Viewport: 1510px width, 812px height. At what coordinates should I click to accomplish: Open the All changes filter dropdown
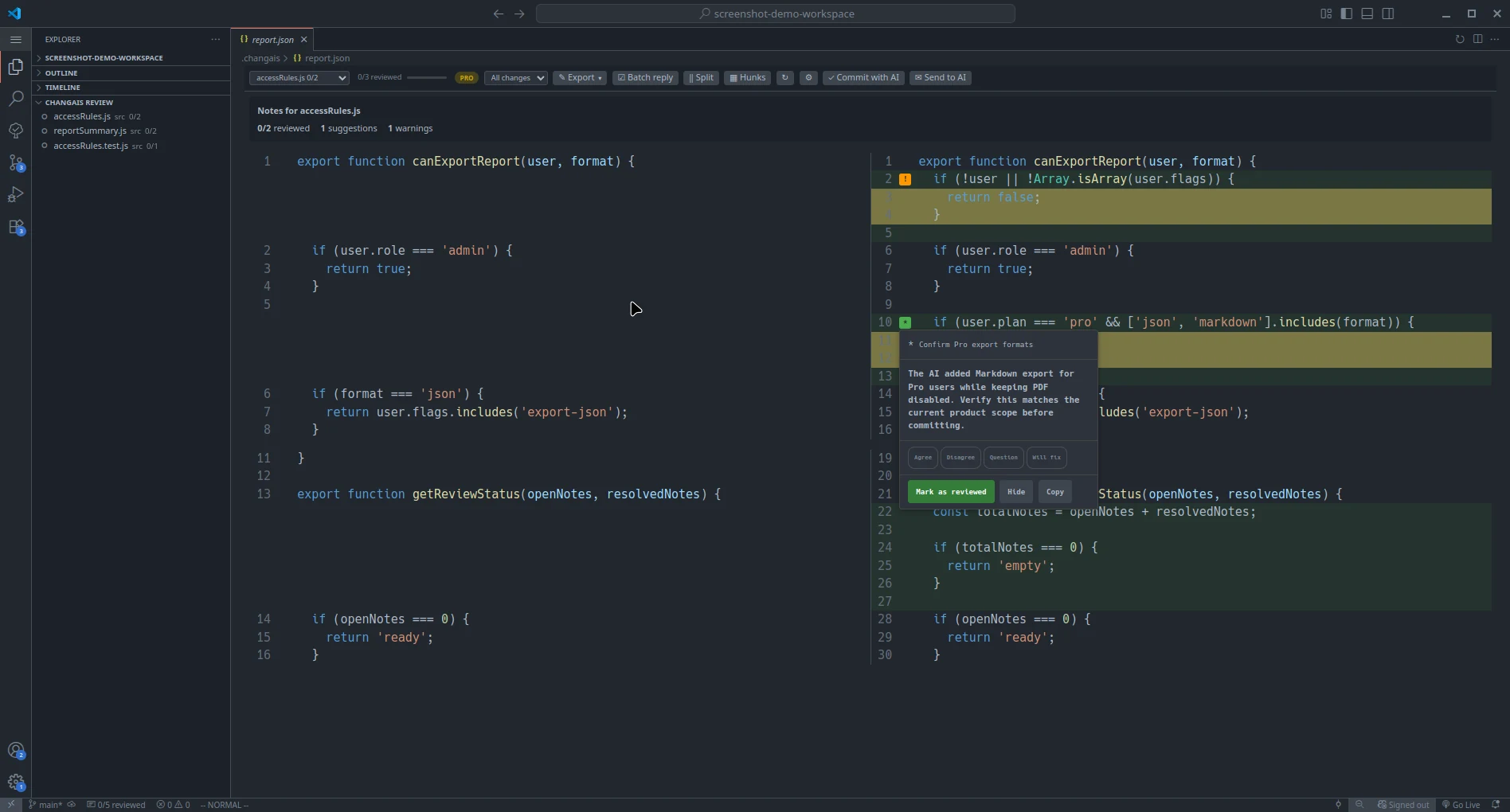coord(516,78)
